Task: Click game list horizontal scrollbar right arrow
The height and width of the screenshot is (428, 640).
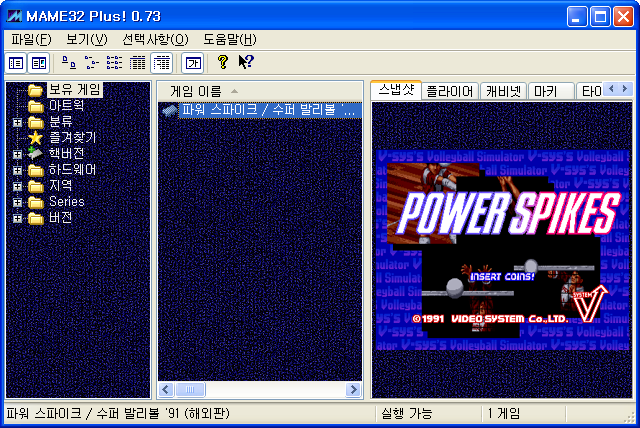Action: tap(353, 390)
